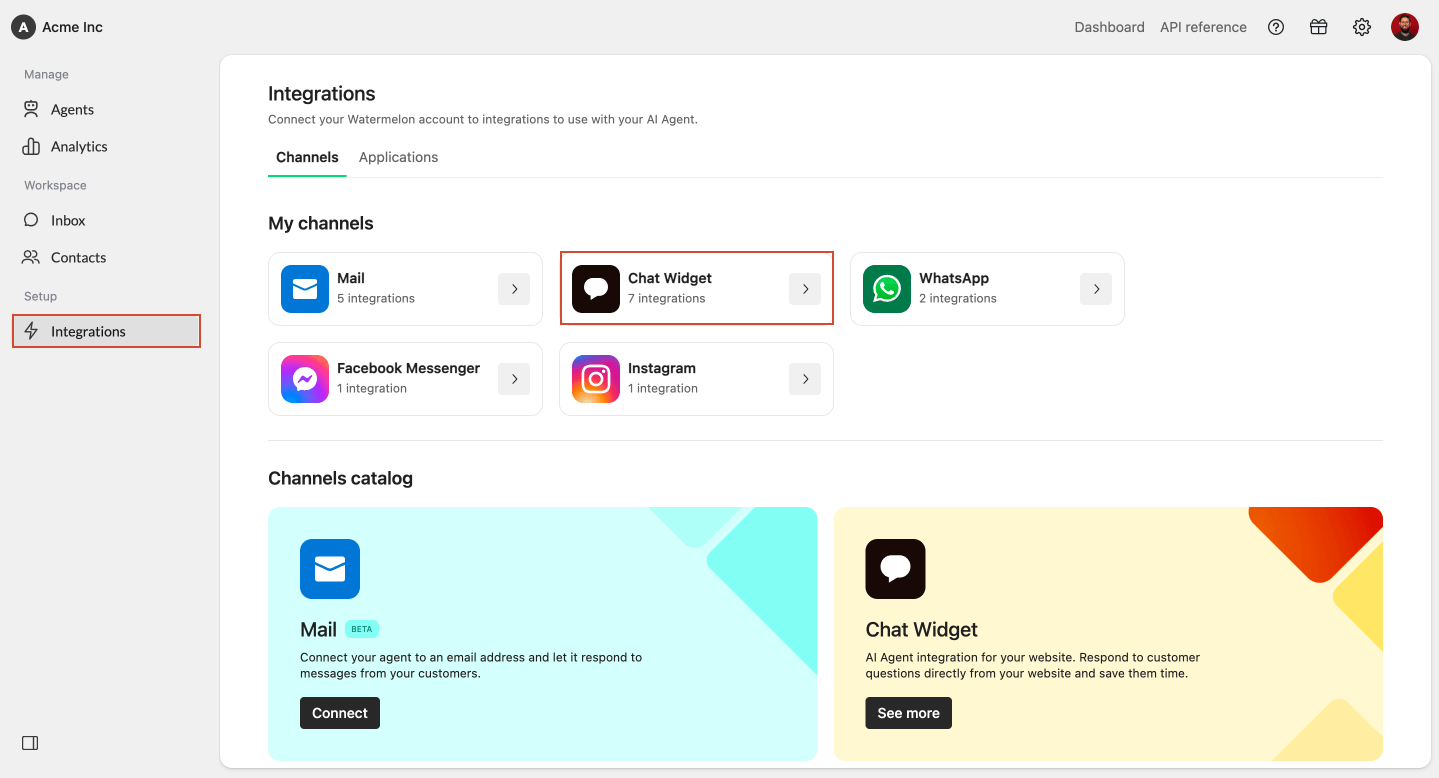Select Integrations in the sidebar
Screen dimensions: 1439x778
point(106,331)
